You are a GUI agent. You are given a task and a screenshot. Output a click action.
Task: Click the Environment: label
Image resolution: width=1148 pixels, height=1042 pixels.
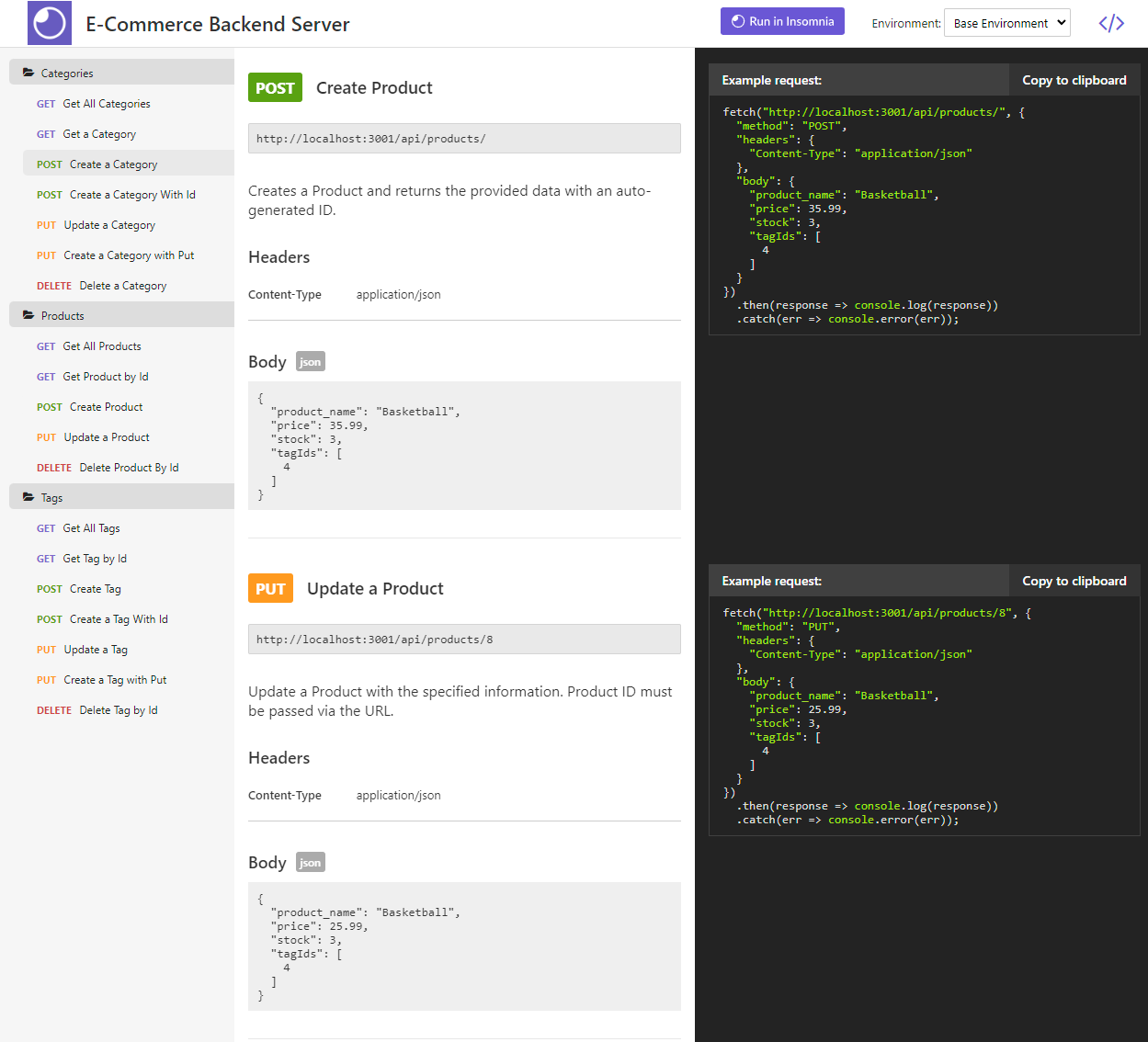pyautogui.click(x=906, y=23)
